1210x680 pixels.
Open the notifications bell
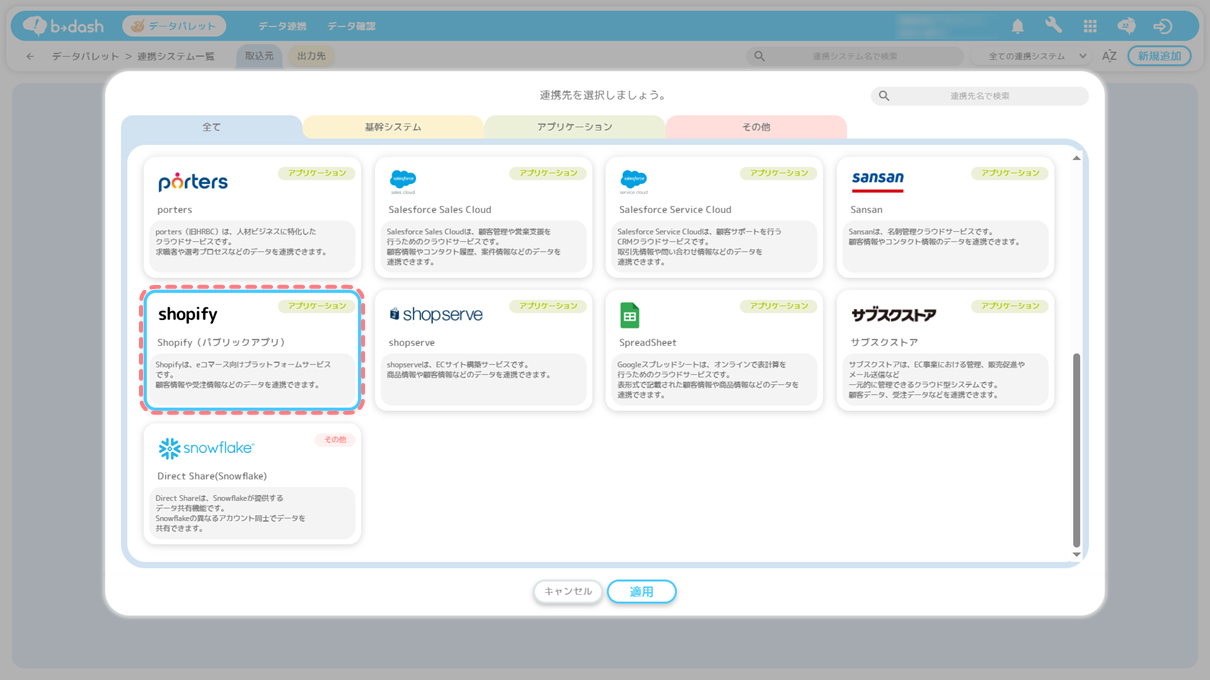(x=1018, y=26)
